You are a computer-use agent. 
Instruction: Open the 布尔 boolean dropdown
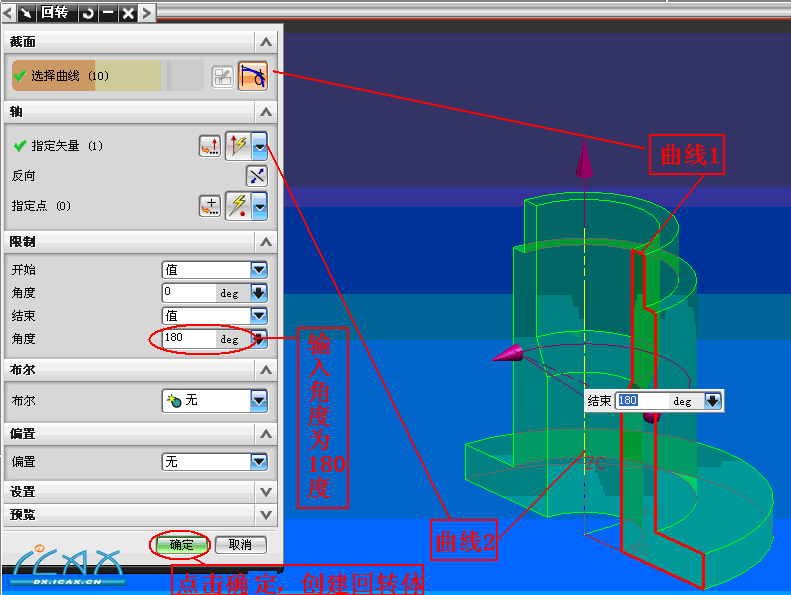[258, 400]
